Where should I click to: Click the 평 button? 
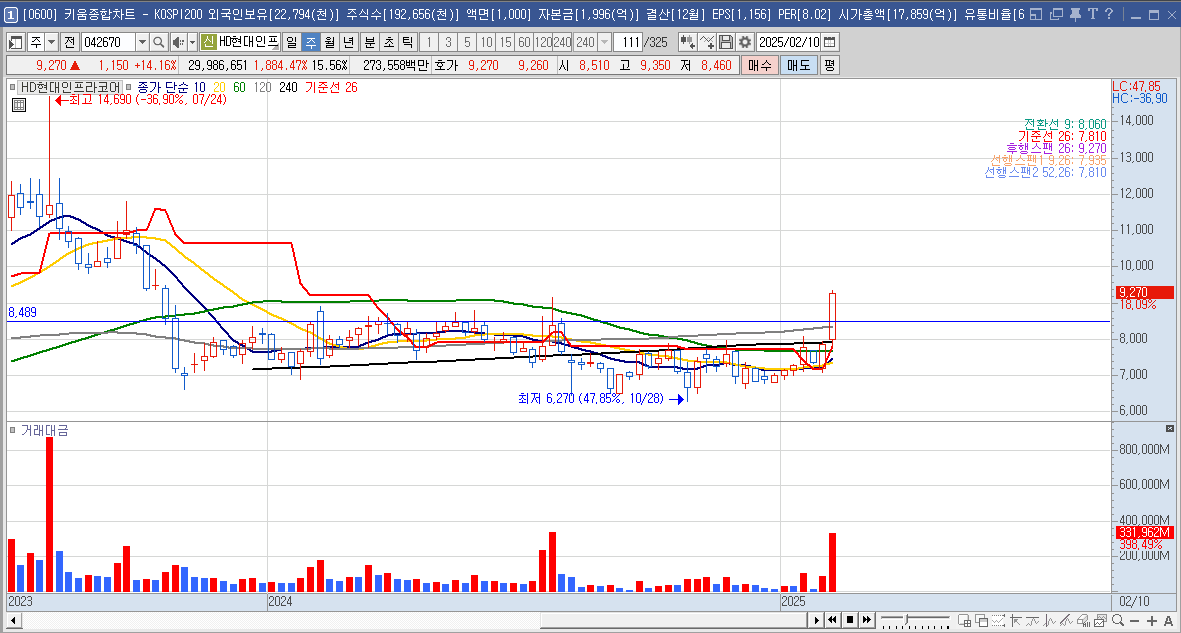[x=829, y=66]
